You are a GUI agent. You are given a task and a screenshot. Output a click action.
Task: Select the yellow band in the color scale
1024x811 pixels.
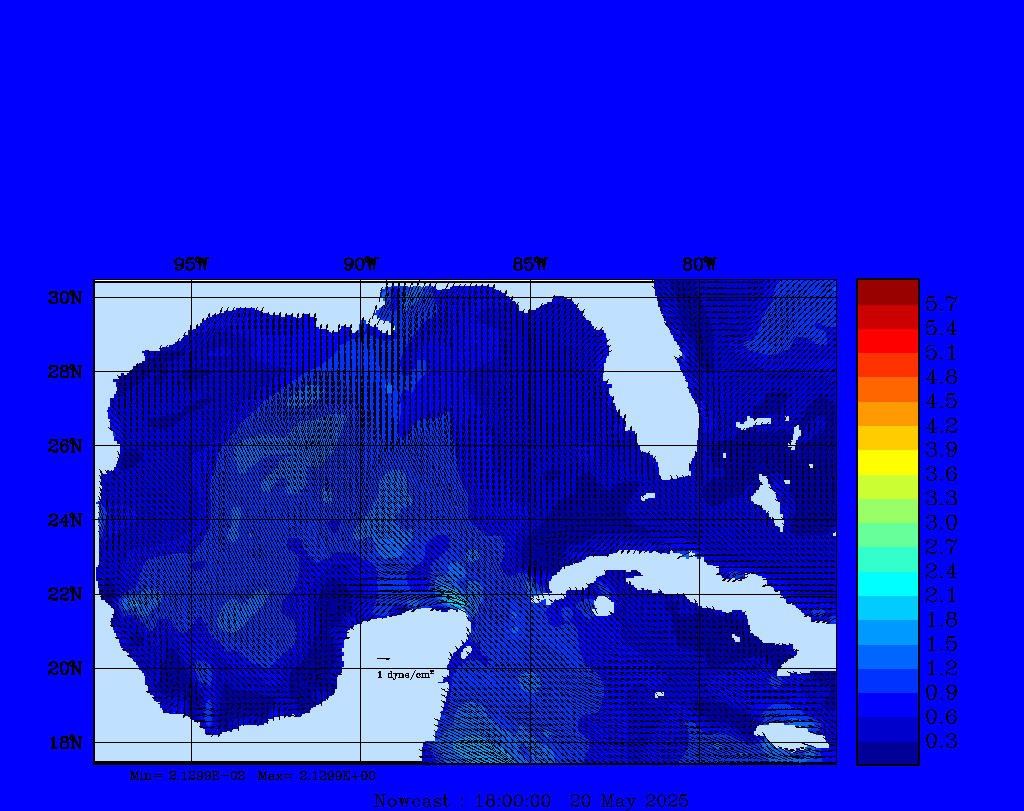(887, 462)
